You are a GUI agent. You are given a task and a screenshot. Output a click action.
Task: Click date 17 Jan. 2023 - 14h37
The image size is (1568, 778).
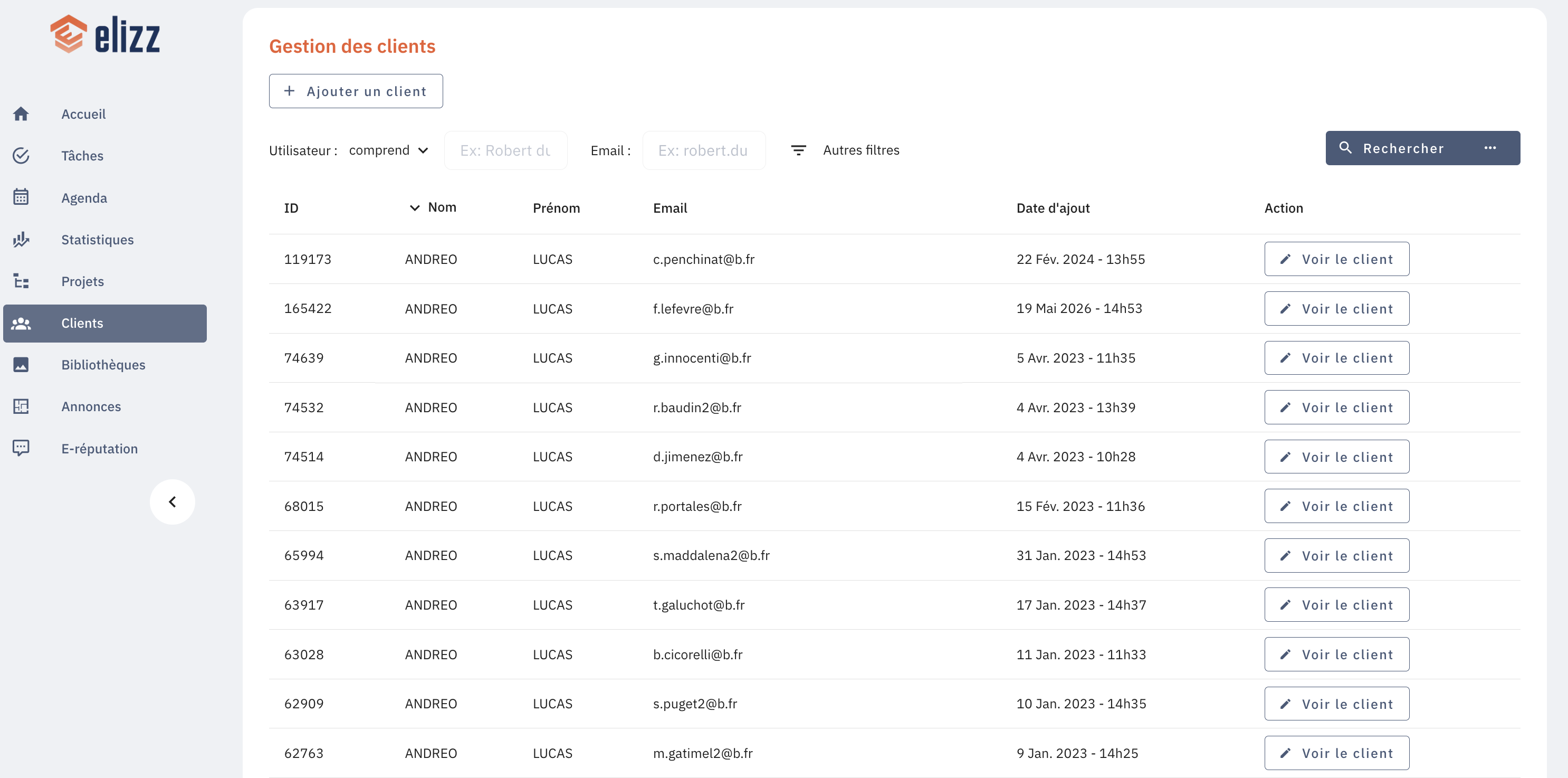pyautogui.click(x=1081, y=604)
